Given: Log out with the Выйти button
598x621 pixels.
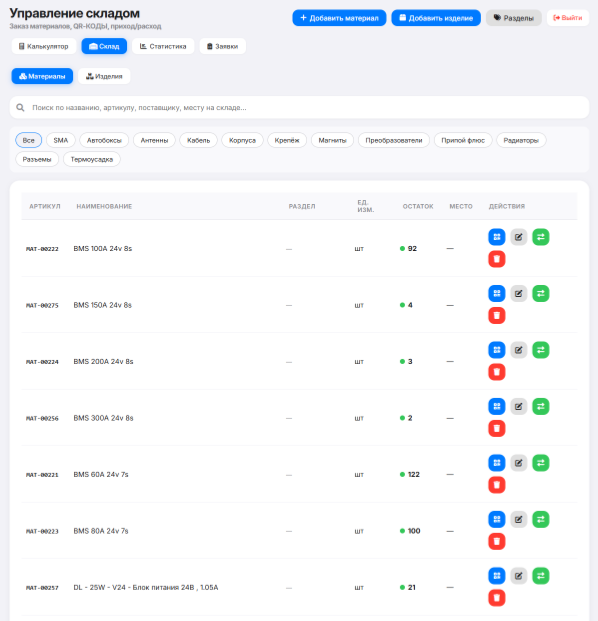Looking at the screenshot, I should [x=568, y=18].
